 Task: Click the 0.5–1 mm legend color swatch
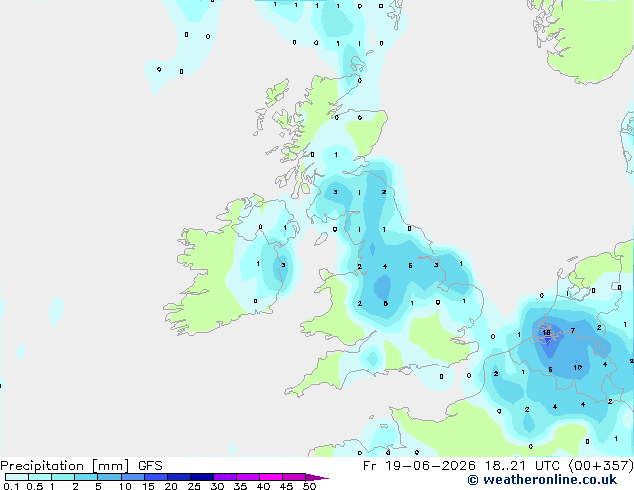coord(40,477)
